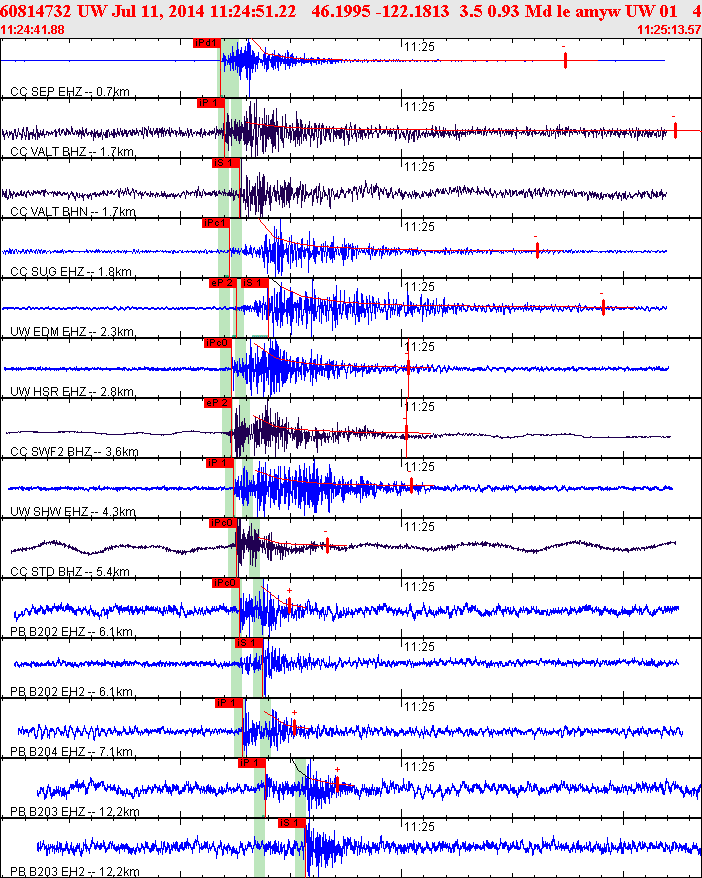
Task: Click the 'UW SHW EHZ -- 4.3km' station label
Action: [x=73, y=511]
